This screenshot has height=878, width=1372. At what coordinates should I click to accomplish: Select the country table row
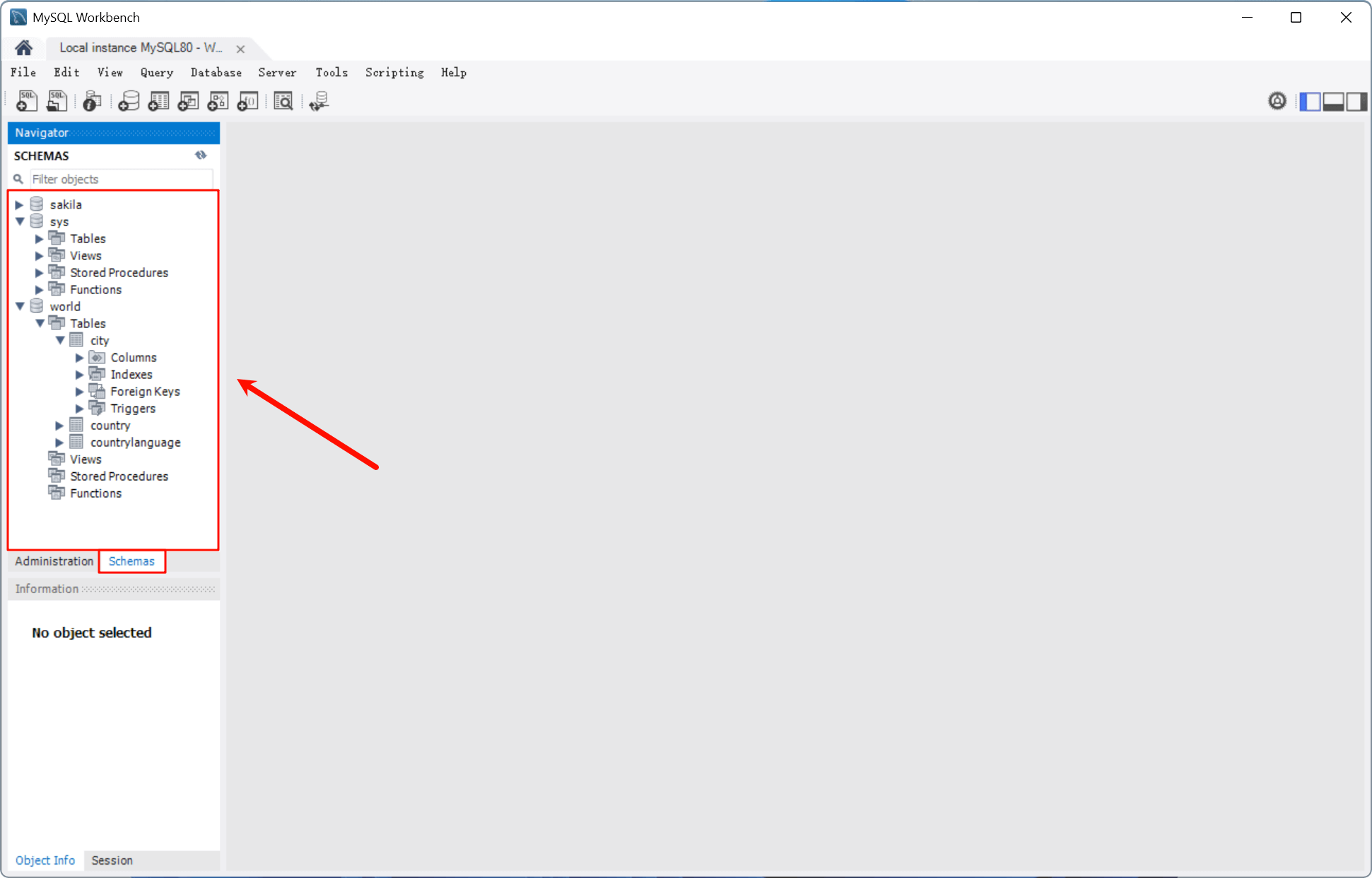click(110, 425)
